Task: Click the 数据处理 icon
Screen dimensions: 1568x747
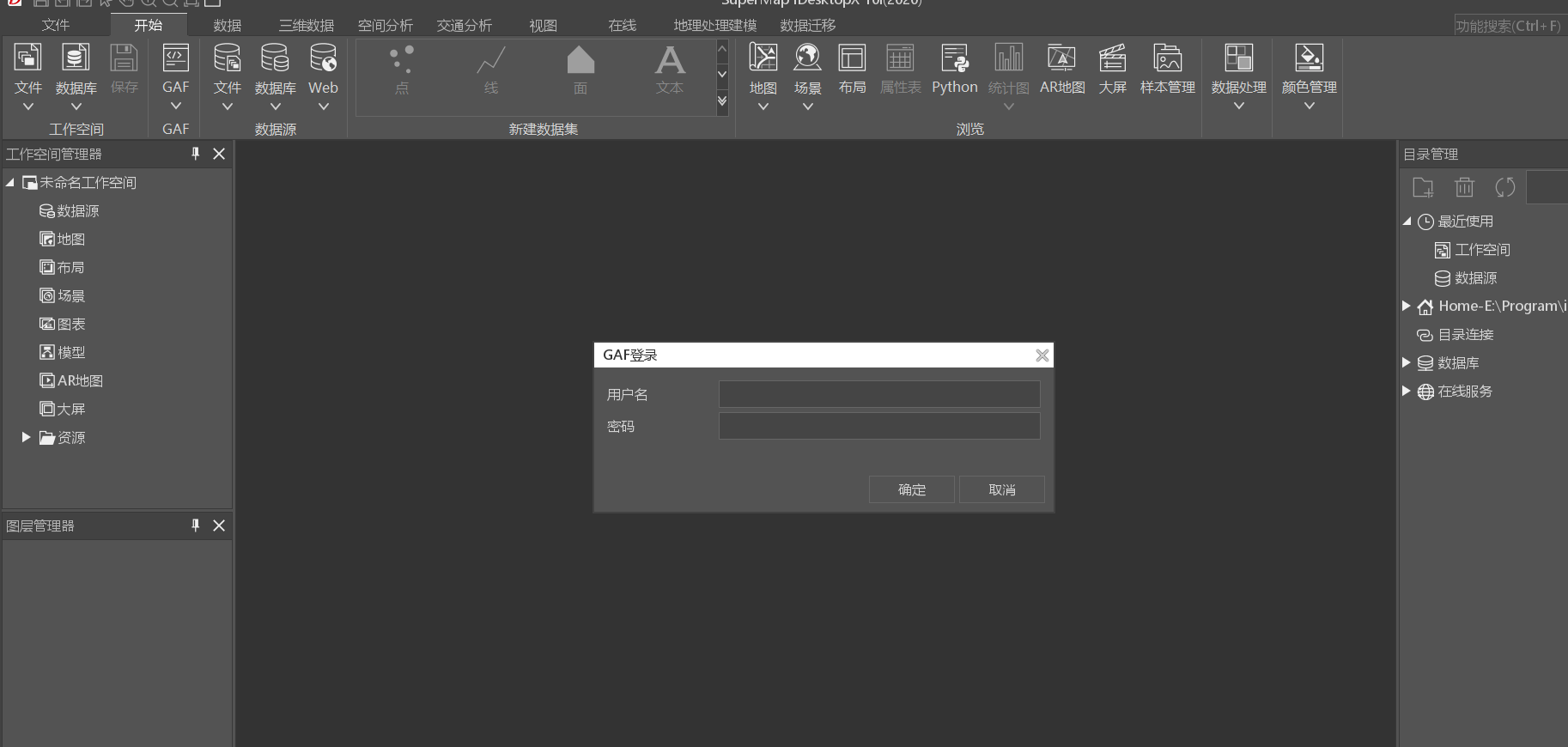Action: [1238, 58]
